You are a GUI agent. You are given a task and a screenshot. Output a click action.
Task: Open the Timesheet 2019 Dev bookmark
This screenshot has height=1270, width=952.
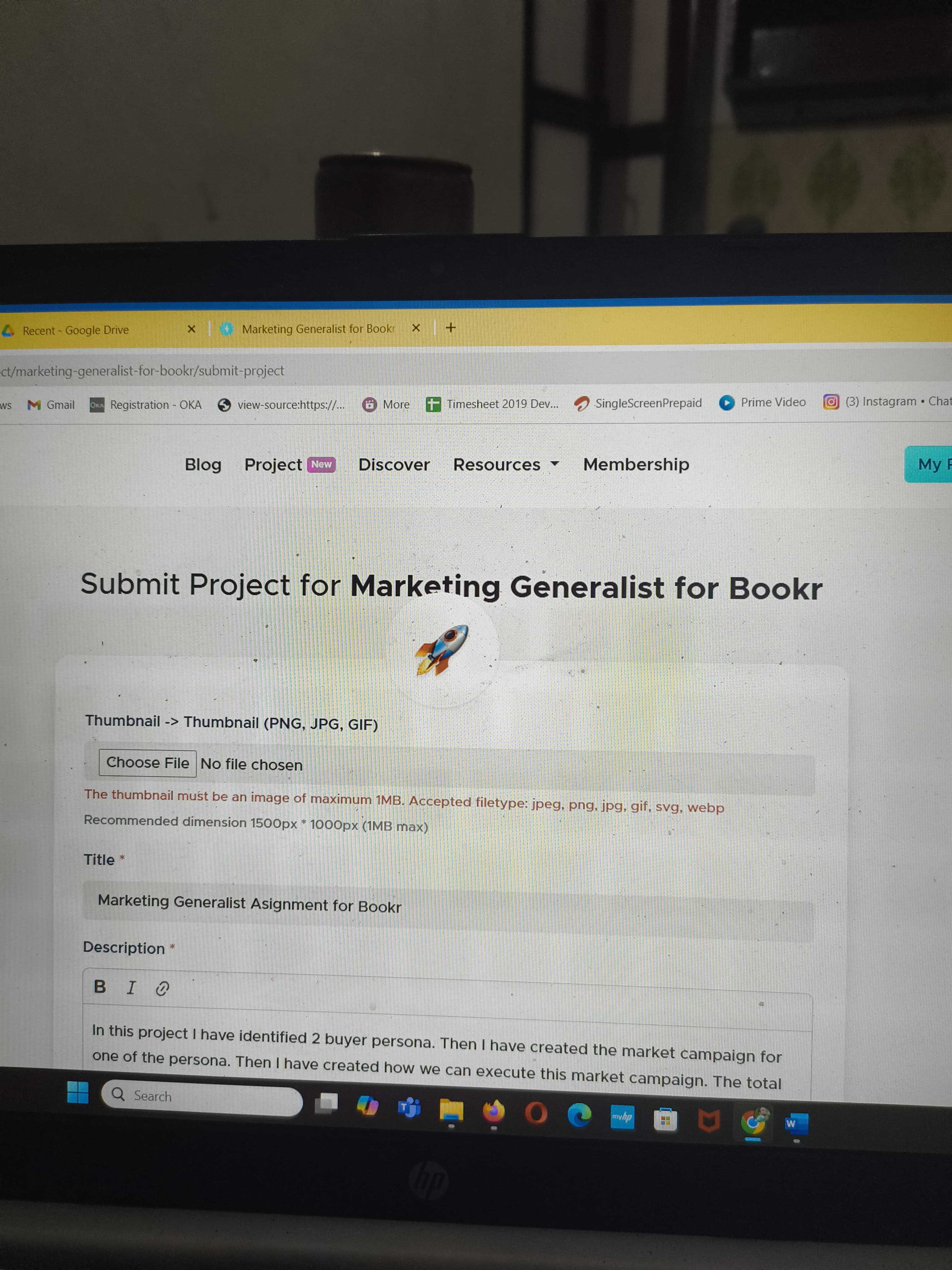point(492,404)
